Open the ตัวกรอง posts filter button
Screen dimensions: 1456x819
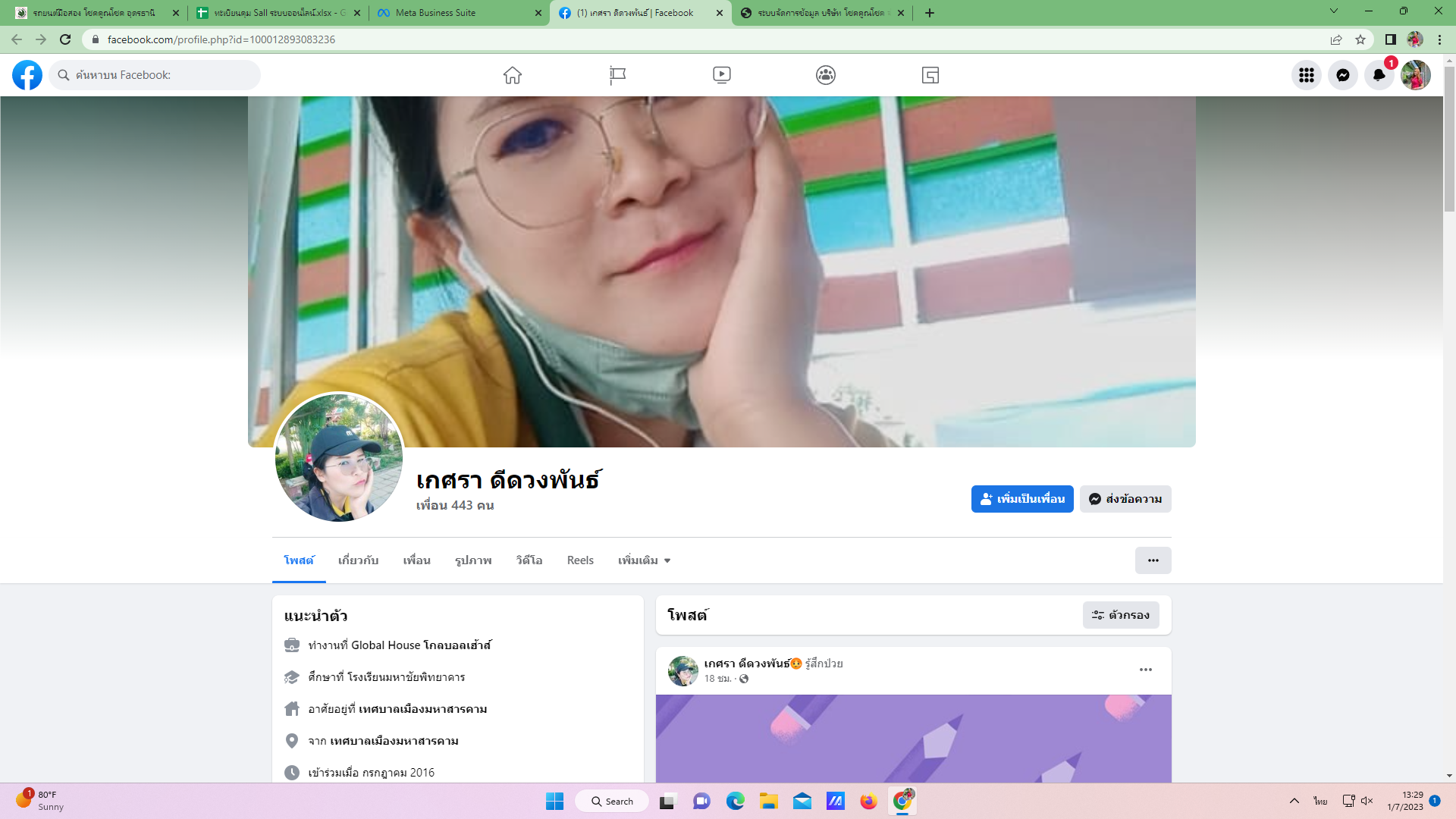coord(1121,615)
